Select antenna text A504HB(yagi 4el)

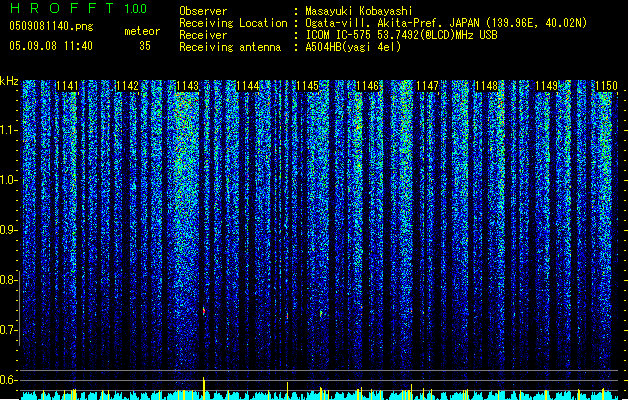point(353,47)
